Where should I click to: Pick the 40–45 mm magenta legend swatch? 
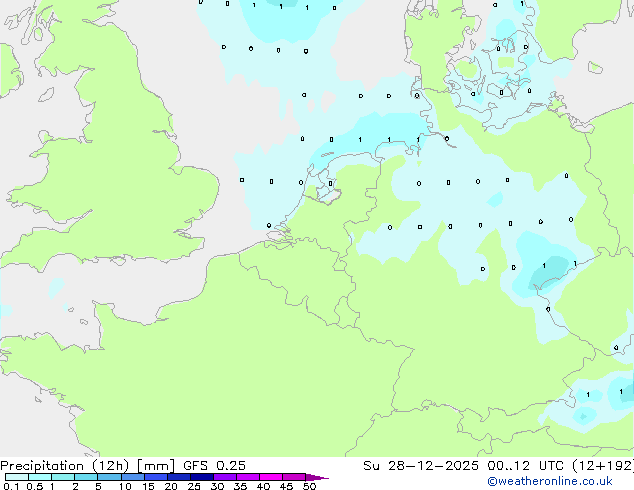271,477
